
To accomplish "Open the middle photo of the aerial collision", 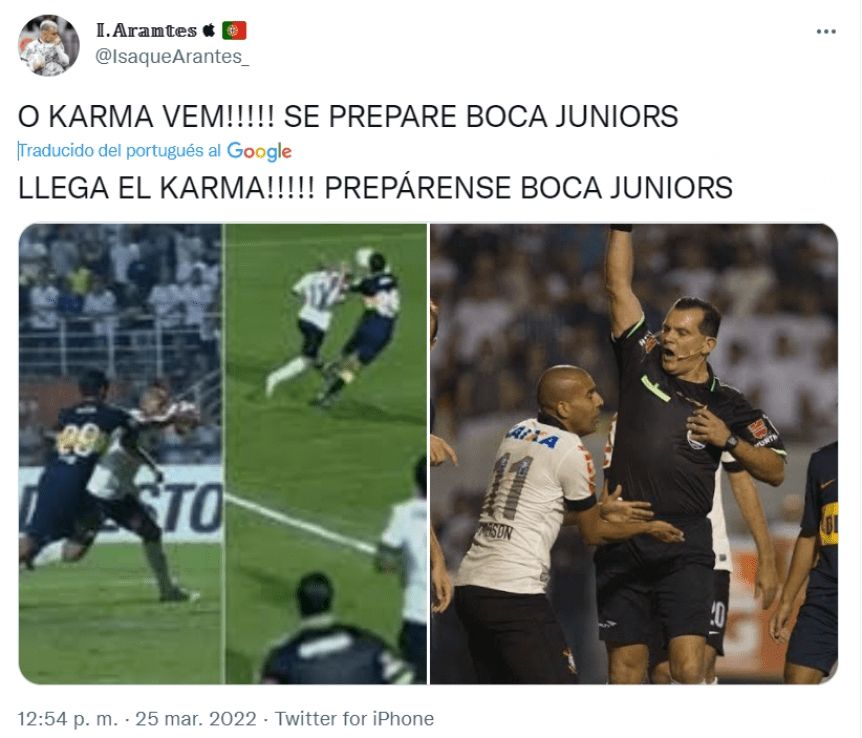I will 326,454.
